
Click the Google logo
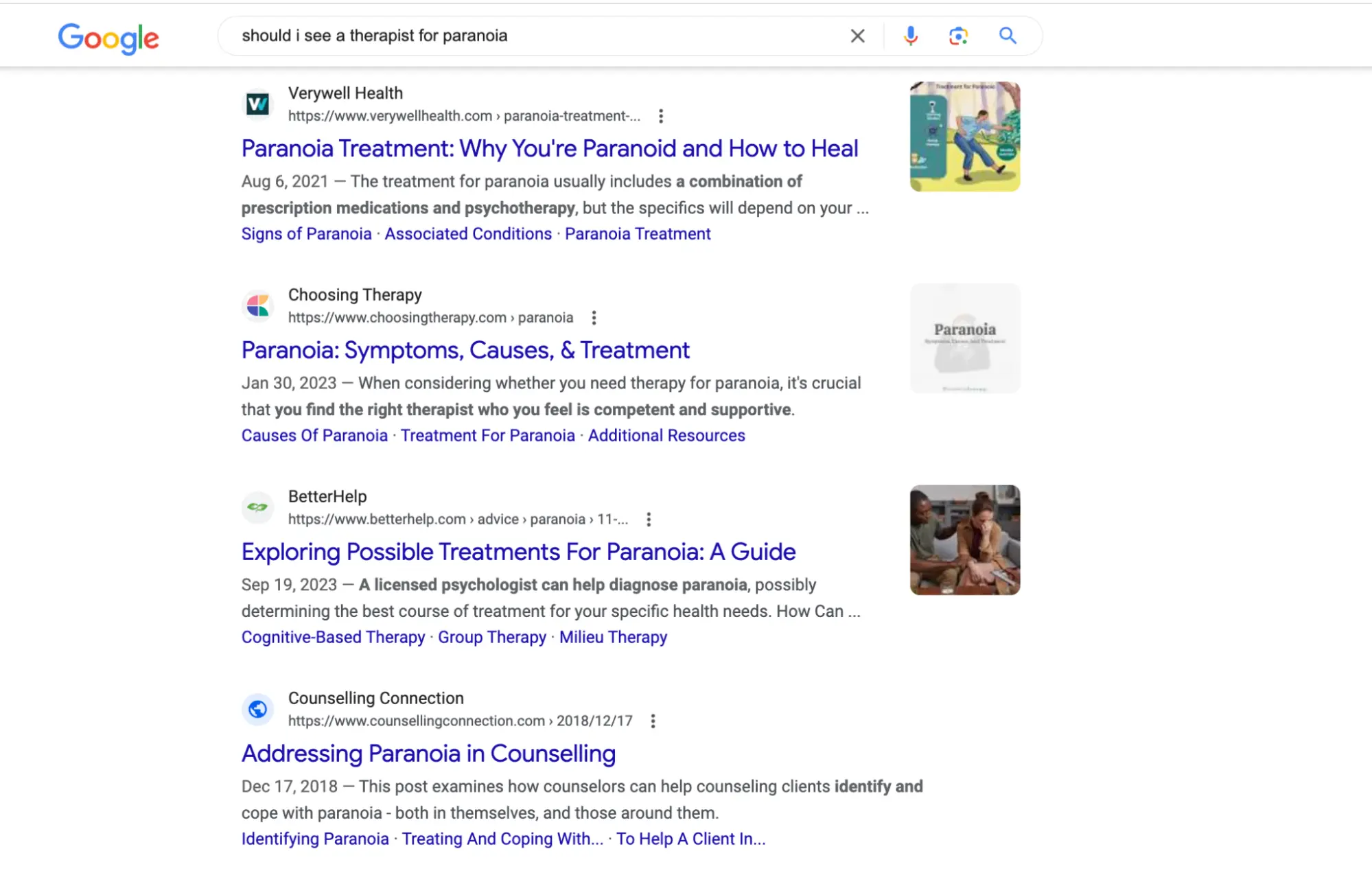click(x=108, y=37)
